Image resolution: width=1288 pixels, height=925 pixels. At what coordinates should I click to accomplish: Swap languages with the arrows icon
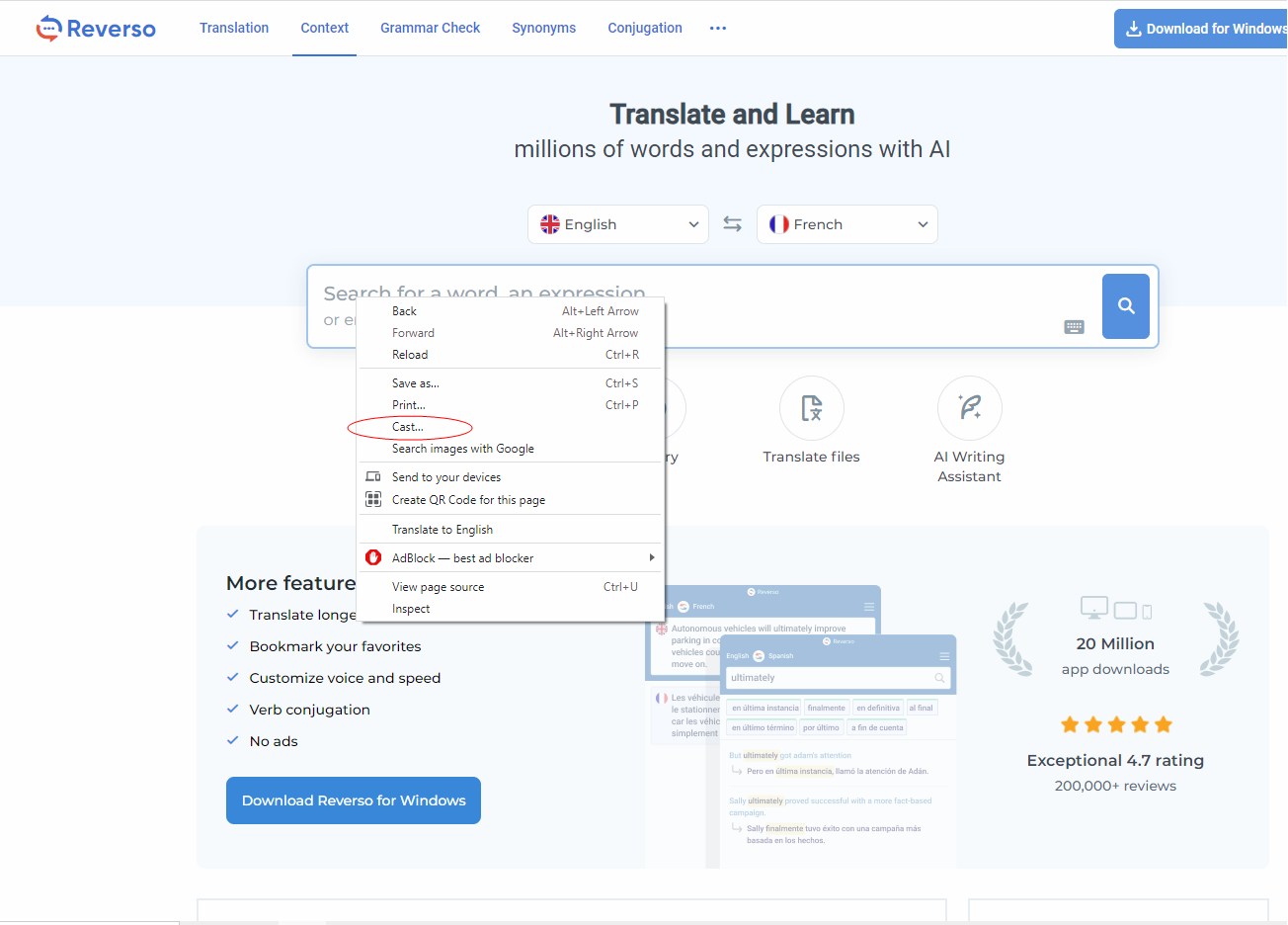732,224
